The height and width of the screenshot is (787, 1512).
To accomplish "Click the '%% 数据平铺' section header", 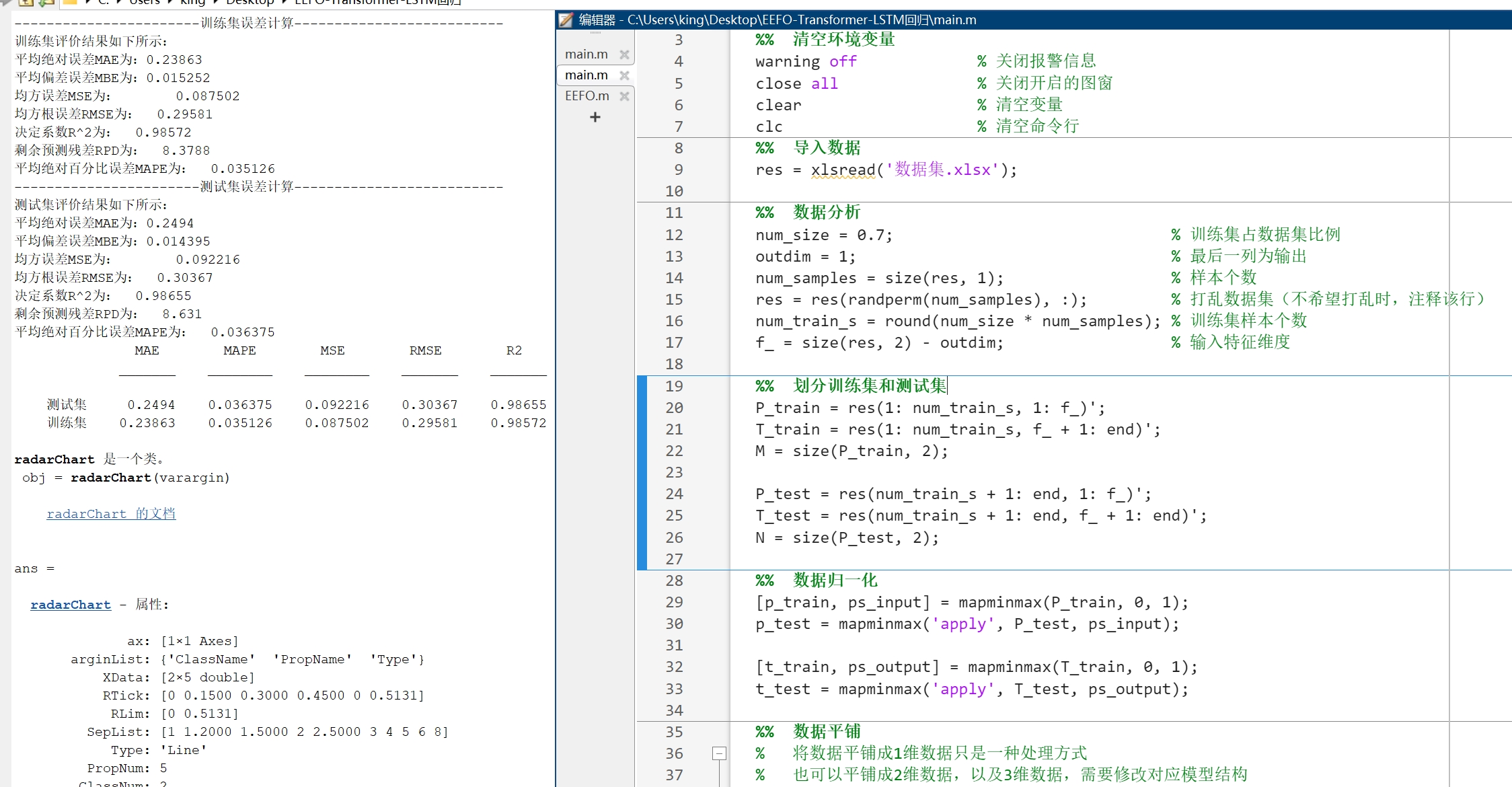I will [808, 732].
